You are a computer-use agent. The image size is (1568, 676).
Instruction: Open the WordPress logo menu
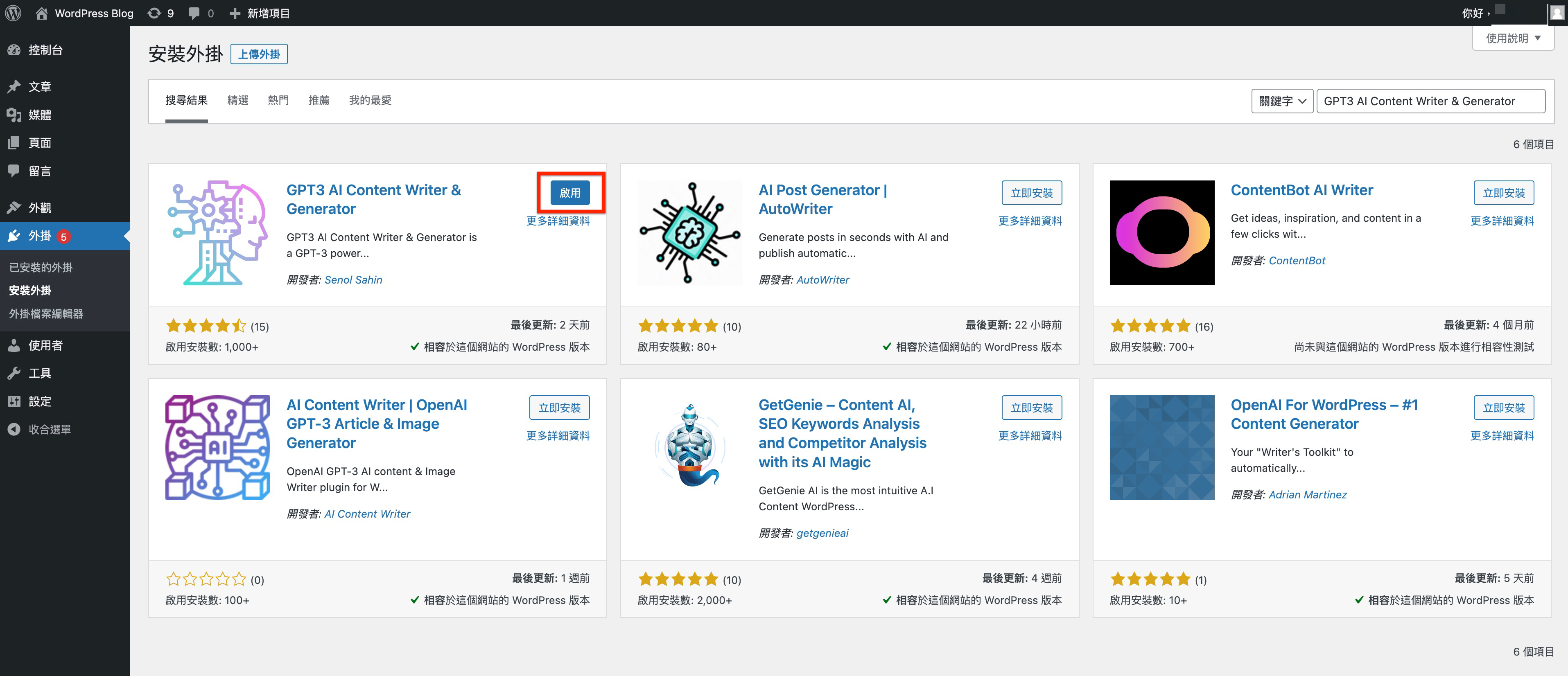[x=14, y=13]
